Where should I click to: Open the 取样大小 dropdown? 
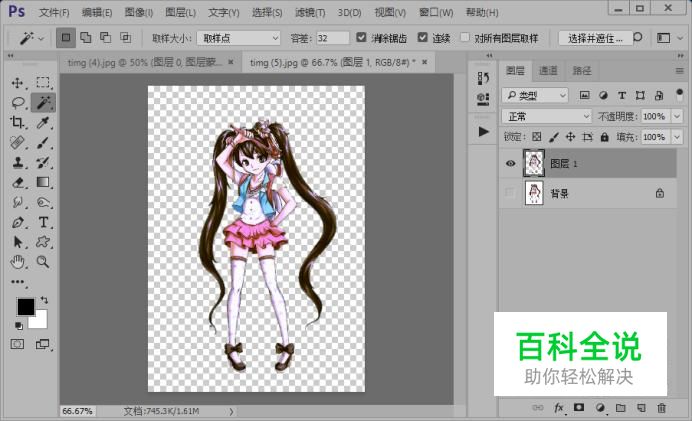click(x=239, y=38)
